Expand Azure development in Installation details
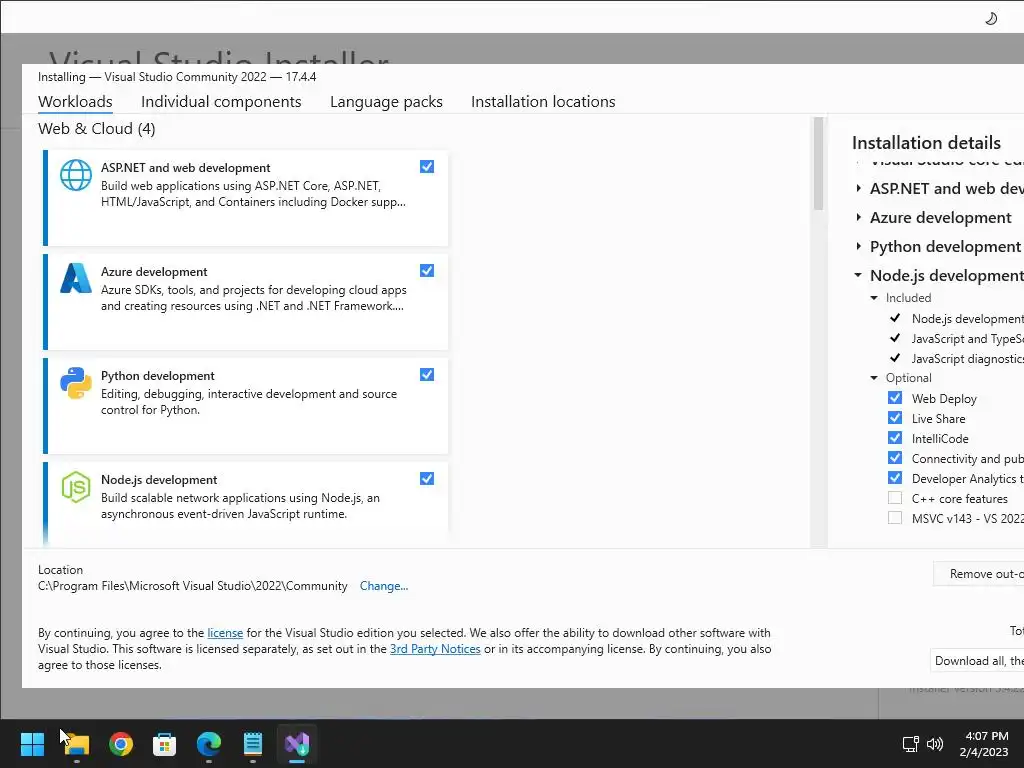The width and height of the screenshot is (1024, 768). tap(859, 217)
